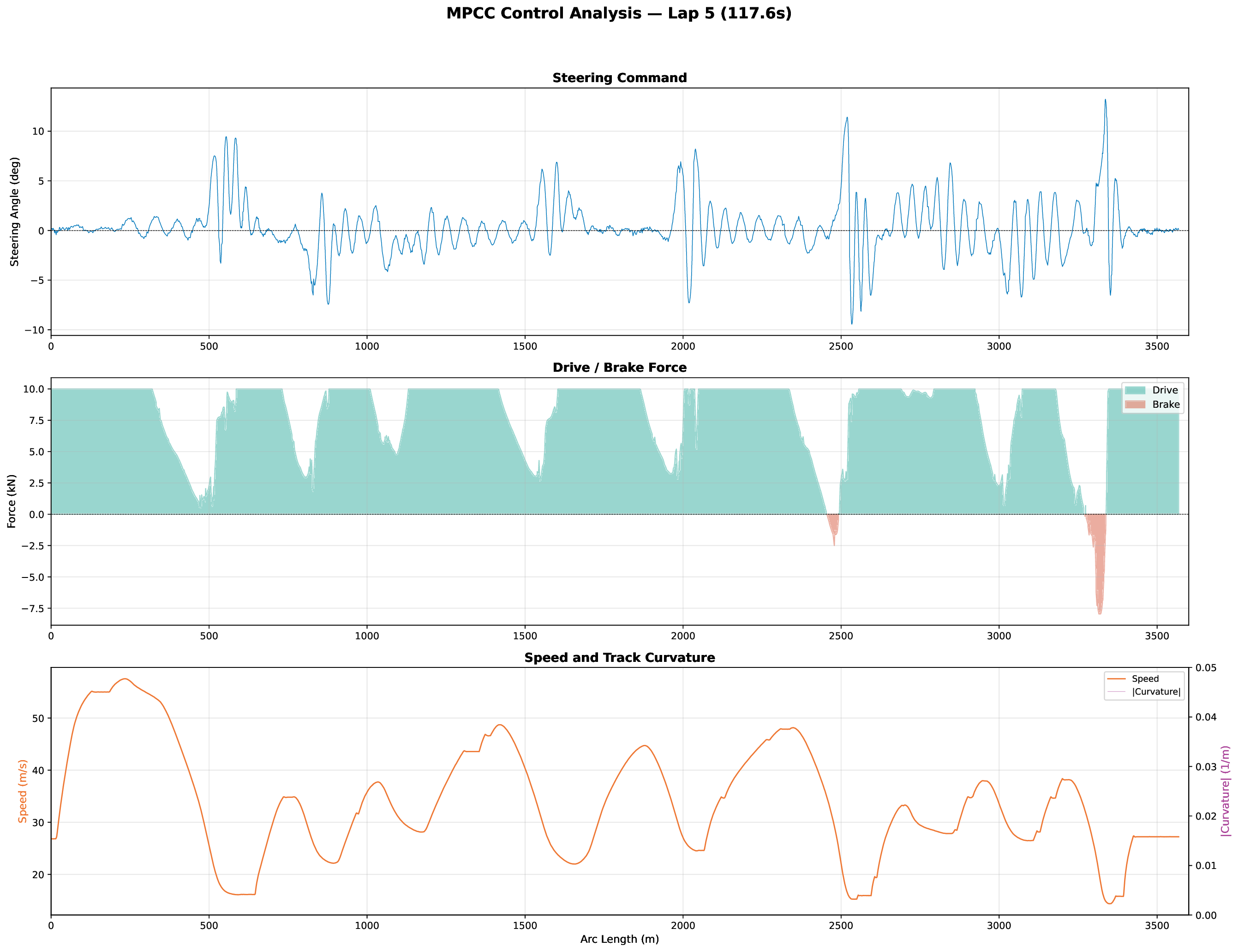Click the '|Curvature| (1/m)' right axis label
The width and height of the screenshot is (1238, 952).
coord(1226,791)
